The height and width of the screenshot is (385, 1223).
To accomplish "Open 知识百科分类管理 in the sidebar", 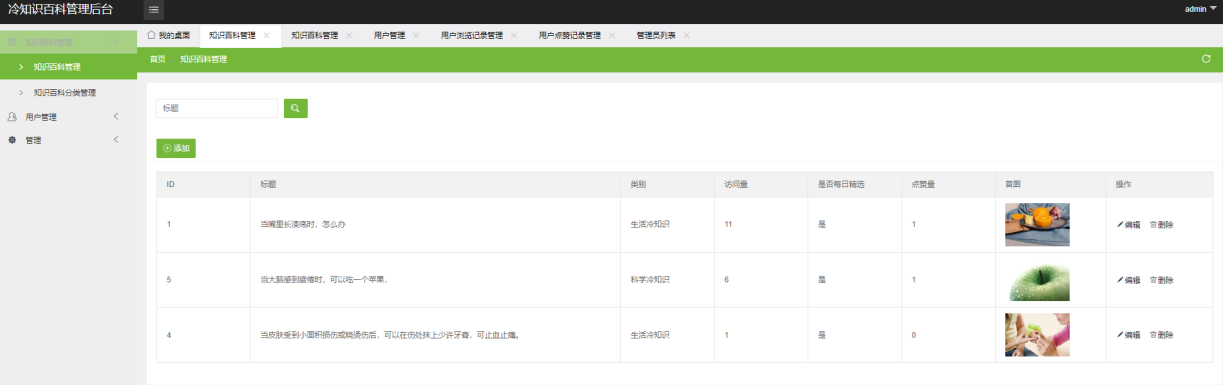I will point(68,93).
